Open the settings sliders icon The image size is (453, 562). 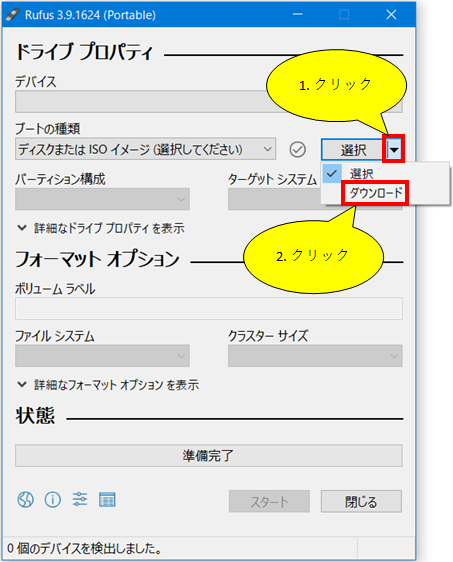80,499
